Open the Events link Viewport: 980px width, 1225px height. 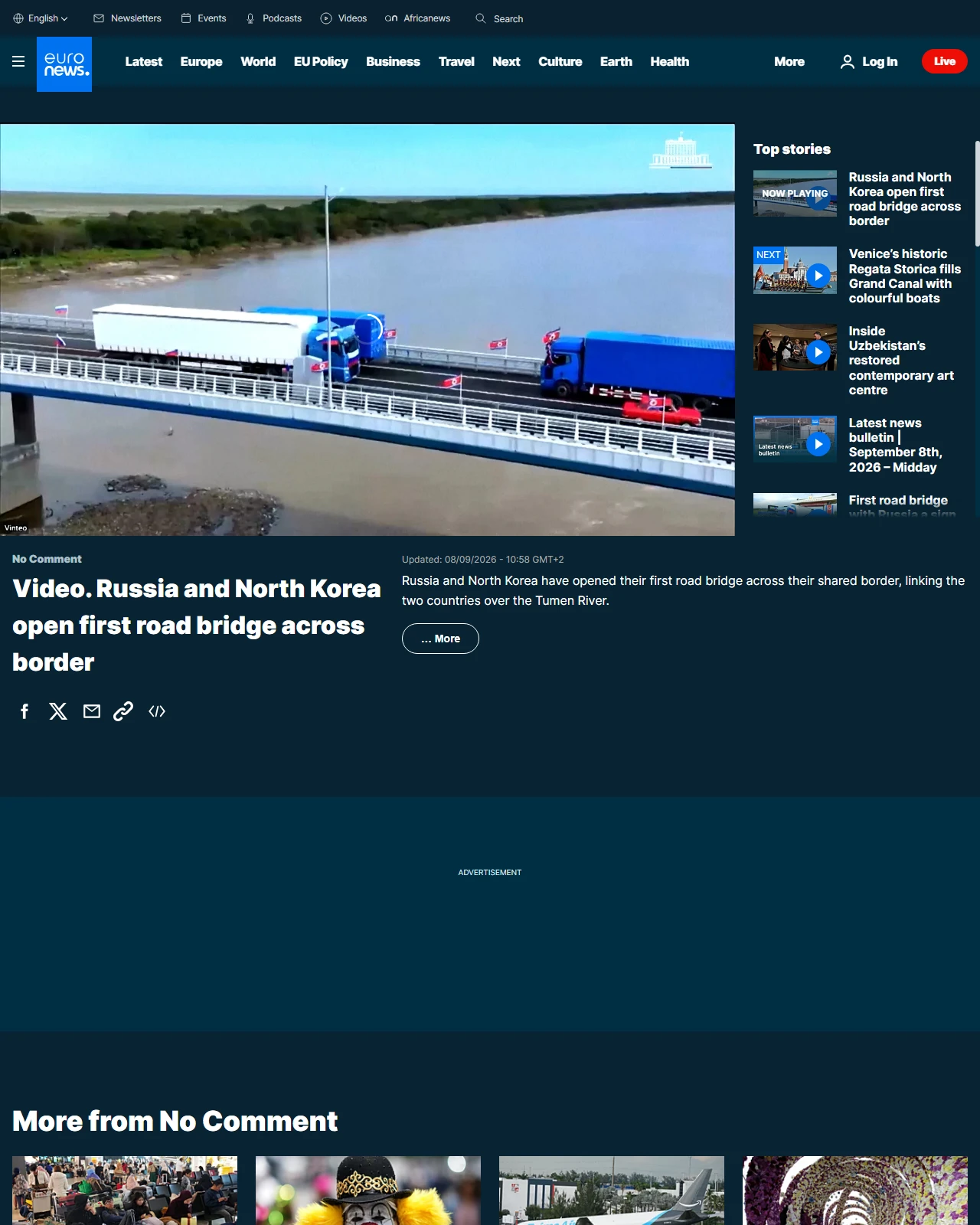click(204, 18)
